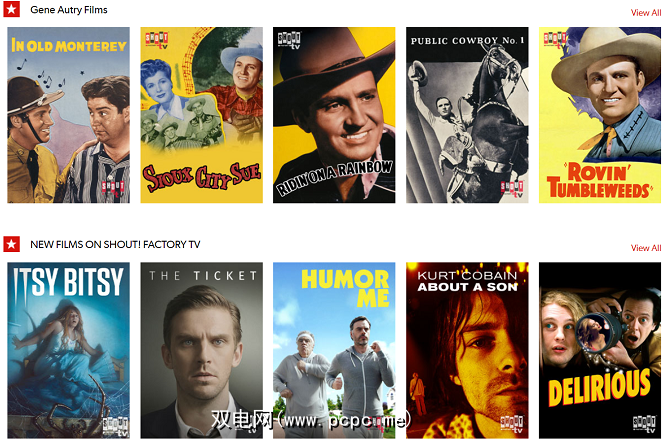Click Shout TV logo on Rovin' Tumbleweeds poster
This screenshot has height=444, width=670.
tap(555, 39)
